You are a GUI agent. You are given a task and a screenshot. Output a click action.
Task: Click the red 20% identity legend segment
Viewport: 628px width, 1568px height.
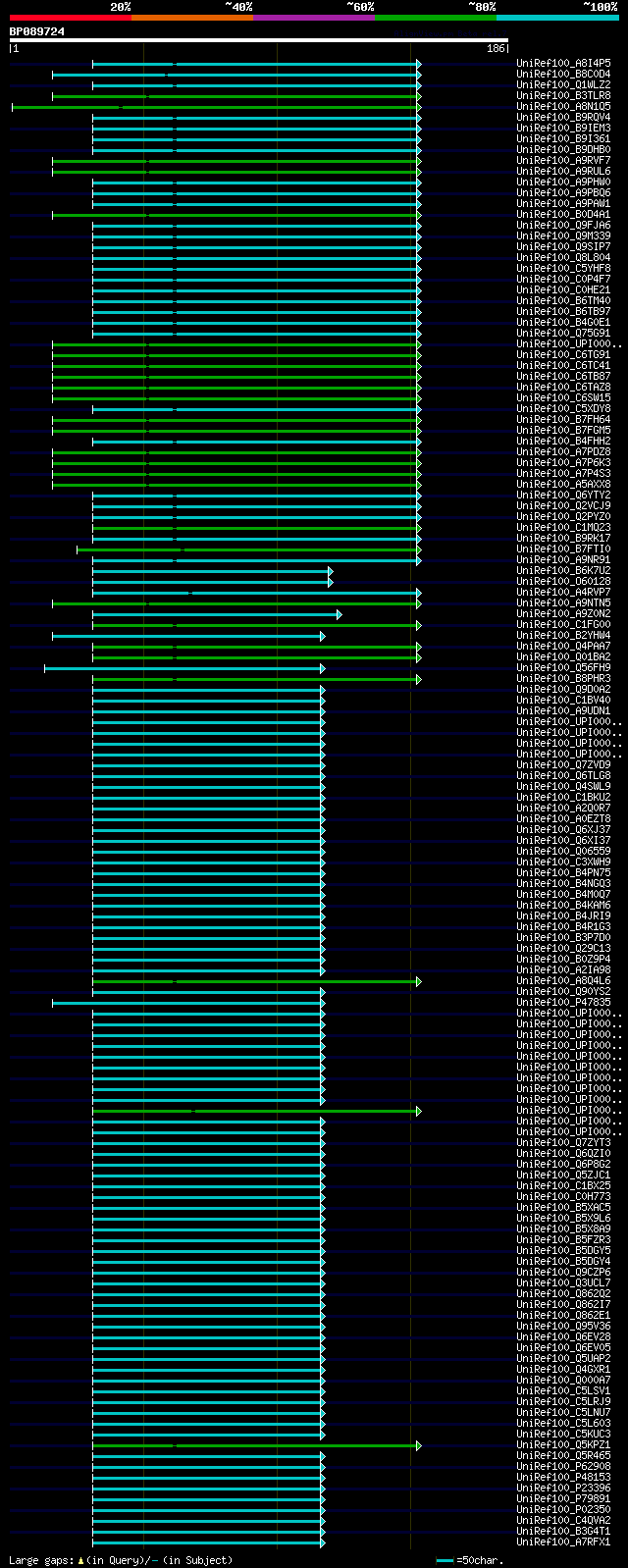[71, 18]
